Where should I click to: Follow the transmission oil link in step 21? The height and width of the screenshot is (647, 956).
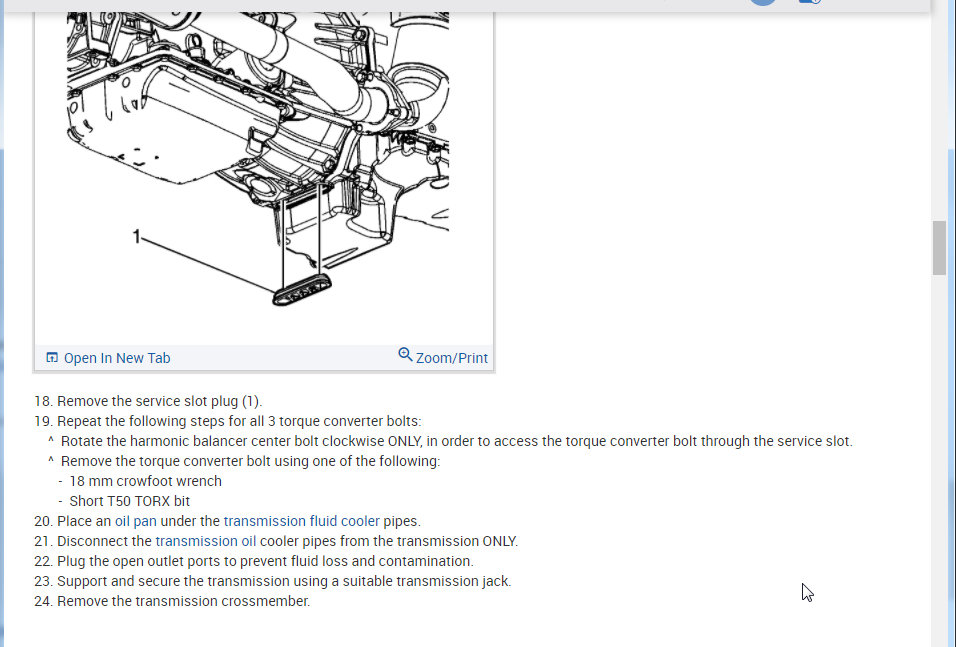pos(205,542)
